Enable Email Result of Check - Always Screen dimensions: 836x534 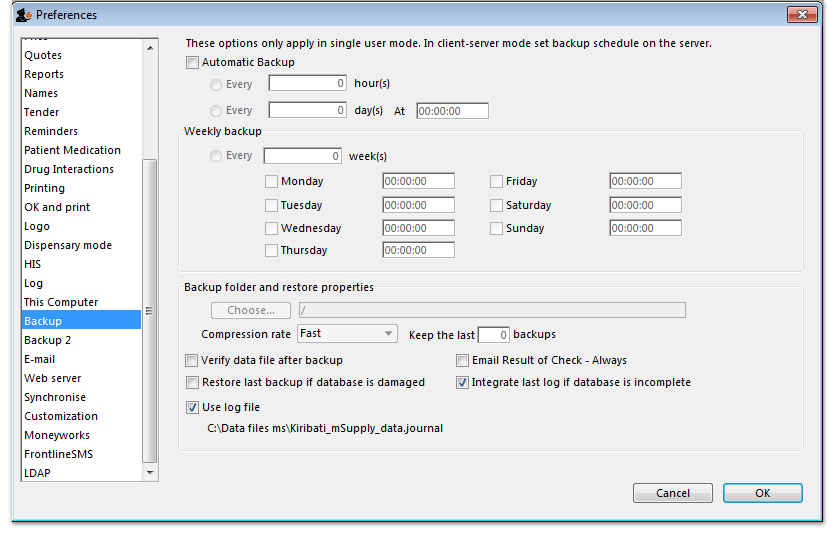[x=463, y=360]
